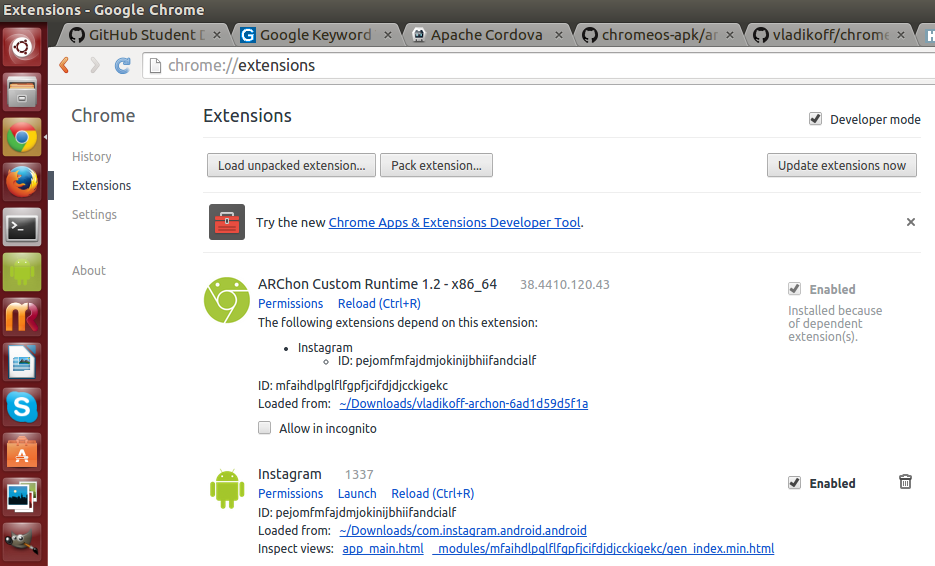935x566 pixels.
Task: Click the red toolbox Developer Tool icon
Action: [x=227, y=222]
